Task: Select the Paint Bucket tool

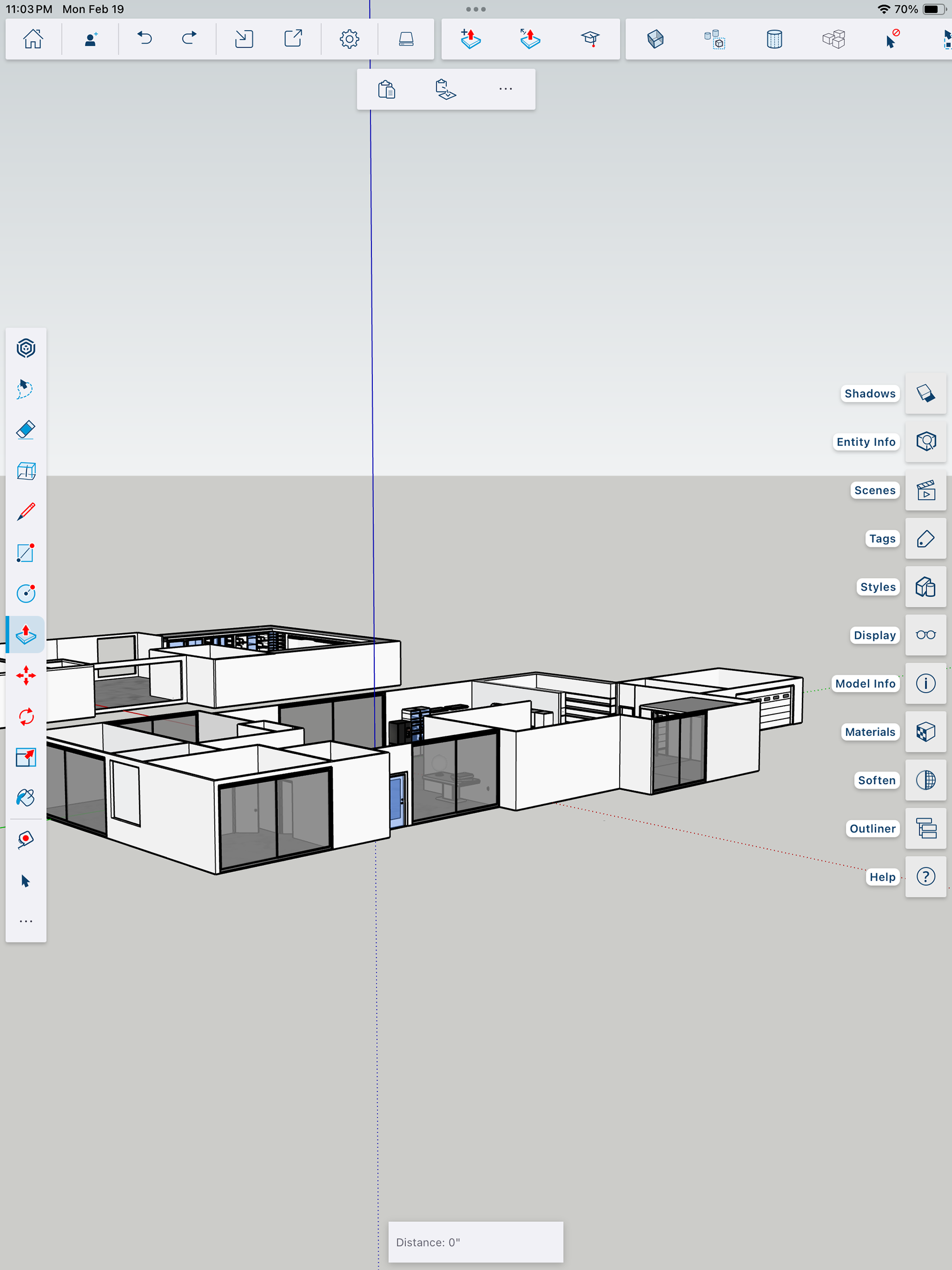Action: (x=26, y=798)
